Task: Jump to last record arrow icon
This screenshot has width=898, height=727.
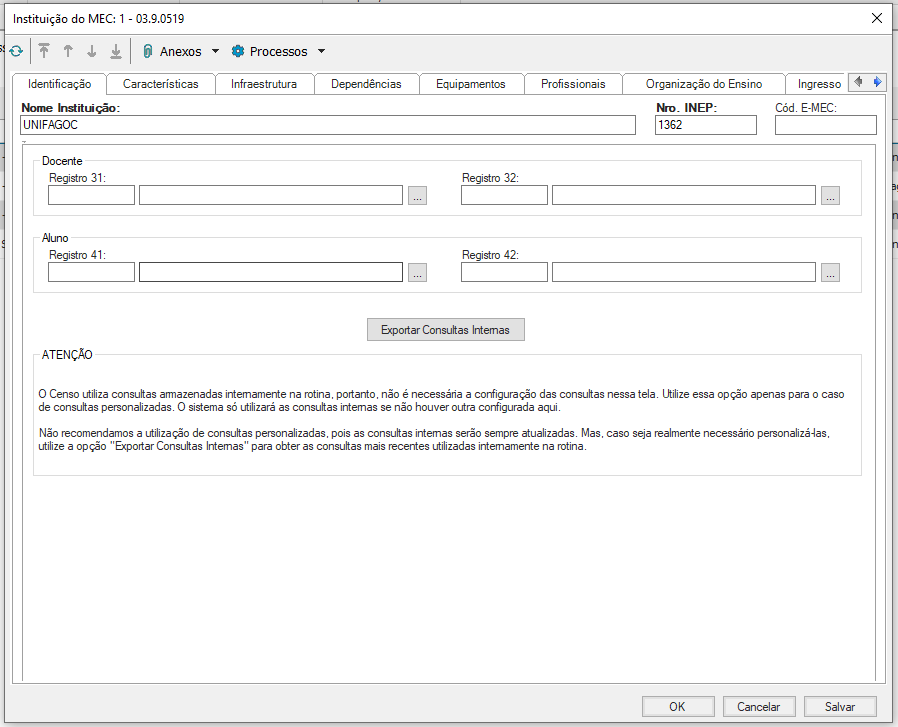Action: (x=116, y=51)
